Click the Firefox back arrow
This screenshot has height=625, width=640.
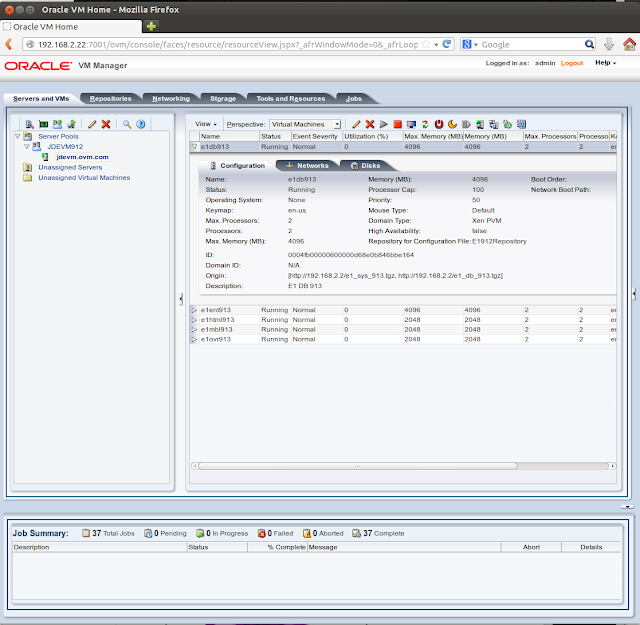[9, 44]
